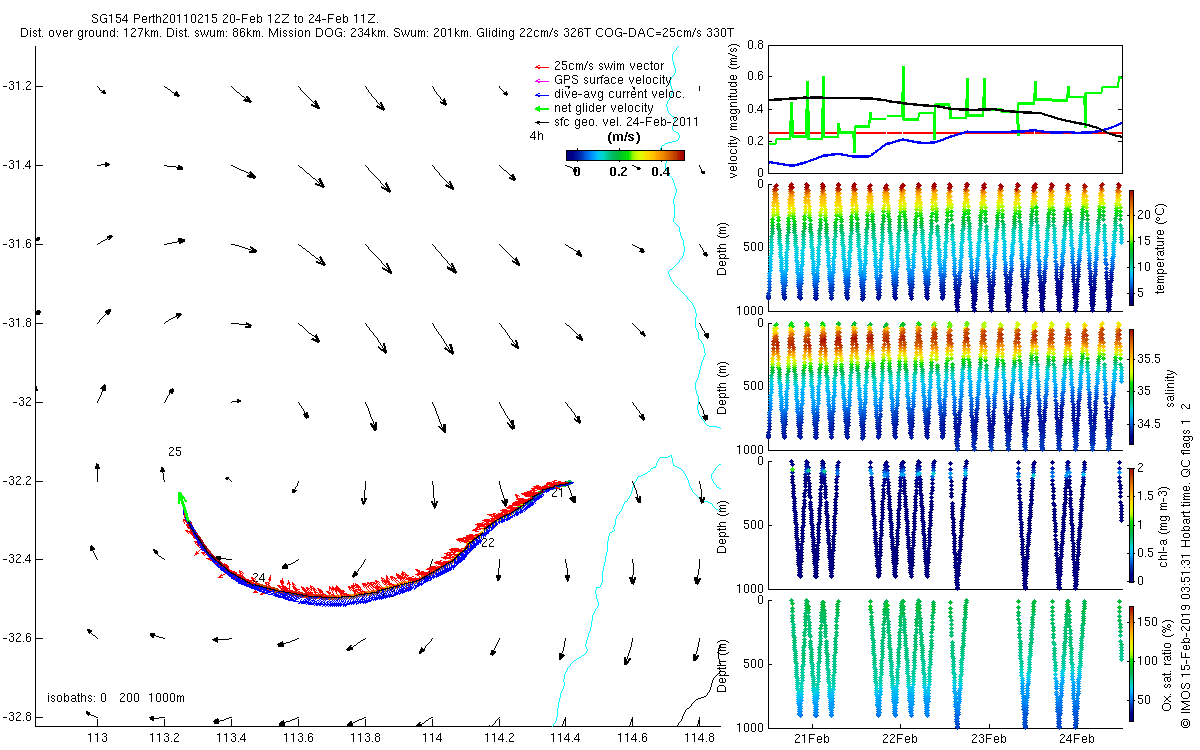Screen dimensions: 1200x750
Task: Click the chl-a colorbar
Action: [1132, 524]
